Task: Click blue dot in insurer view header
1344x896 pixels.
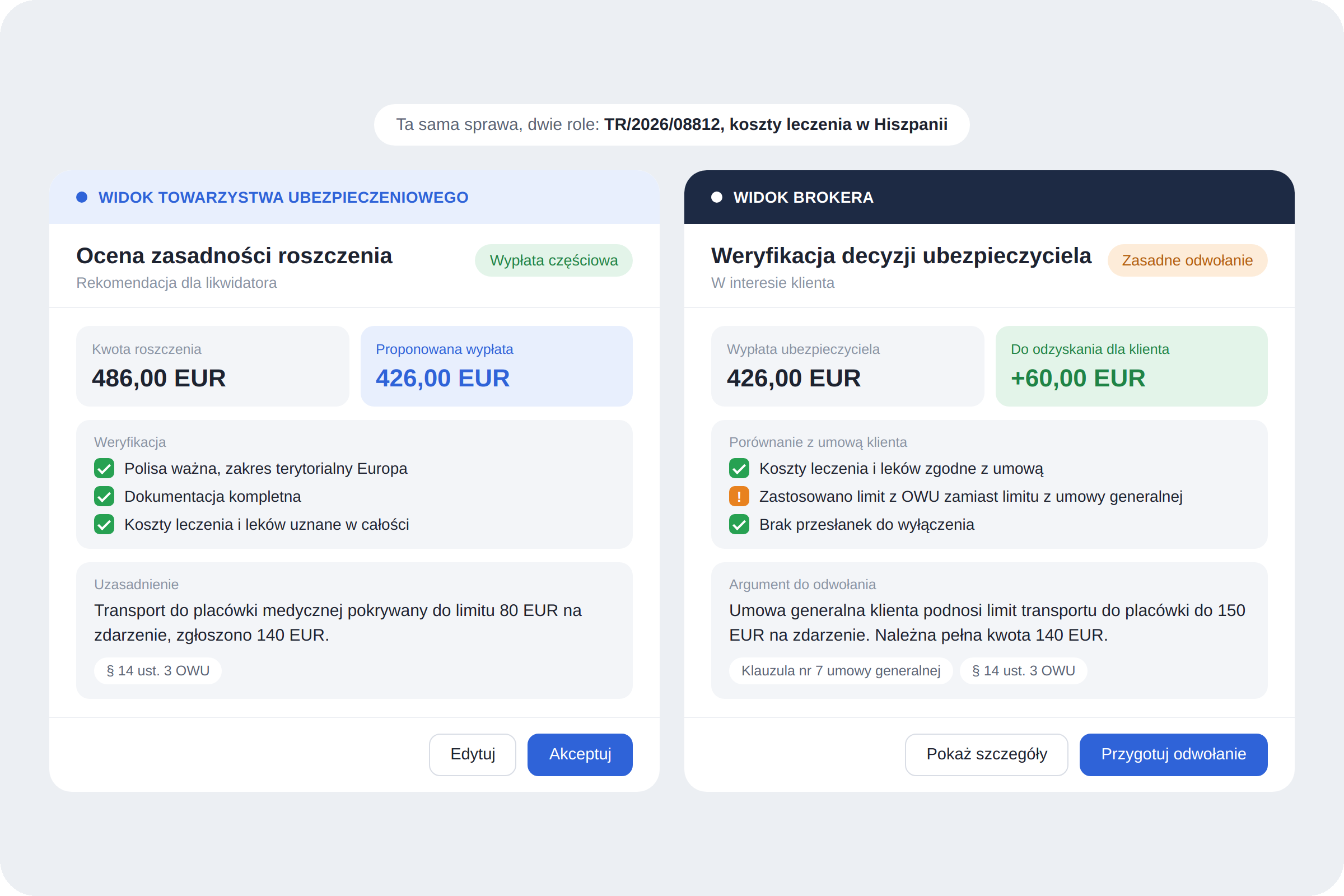Action: pos(82,197)
